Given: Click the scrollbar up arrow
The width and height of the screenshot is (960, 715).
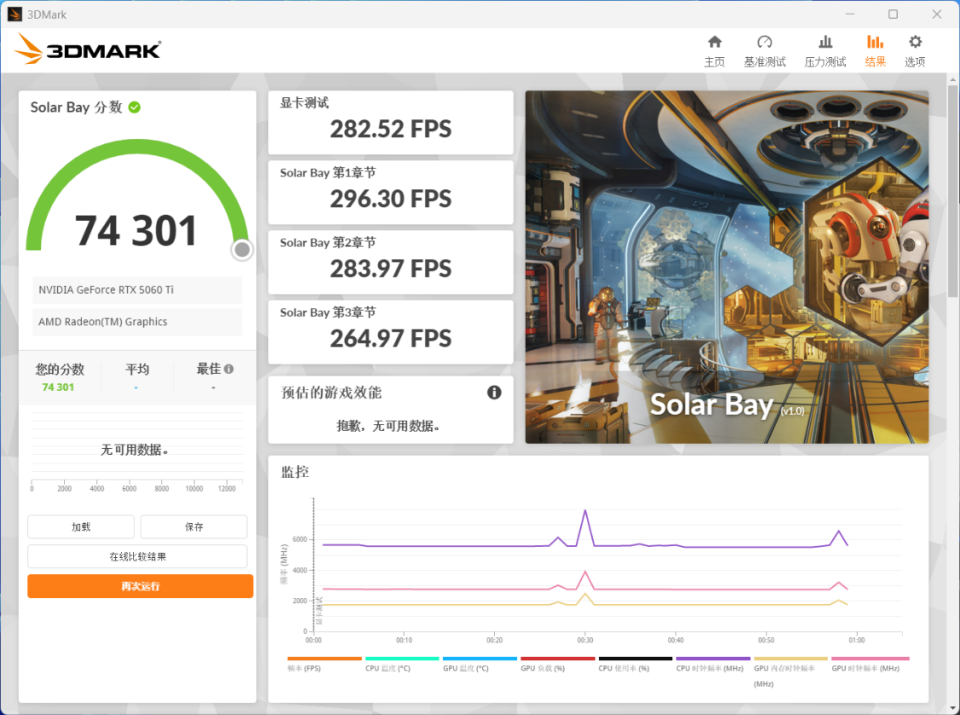Looking at the screenshot, I should pyautogui.click(x=952, y=80).
